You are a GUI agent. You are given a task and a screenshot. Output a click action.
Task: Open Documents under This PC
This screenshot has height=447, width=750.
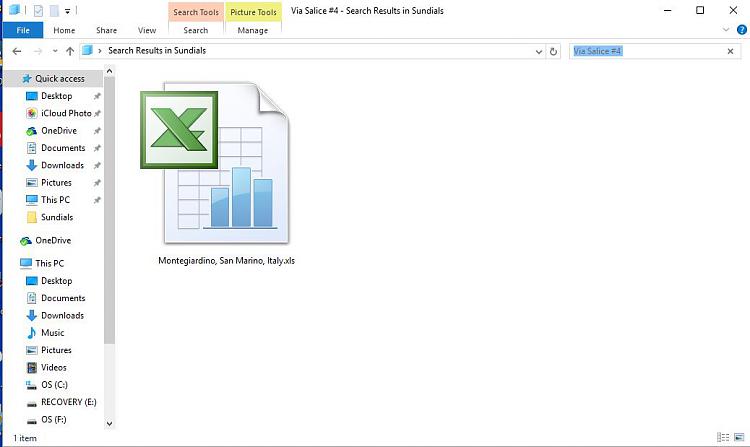click(63, 298)
